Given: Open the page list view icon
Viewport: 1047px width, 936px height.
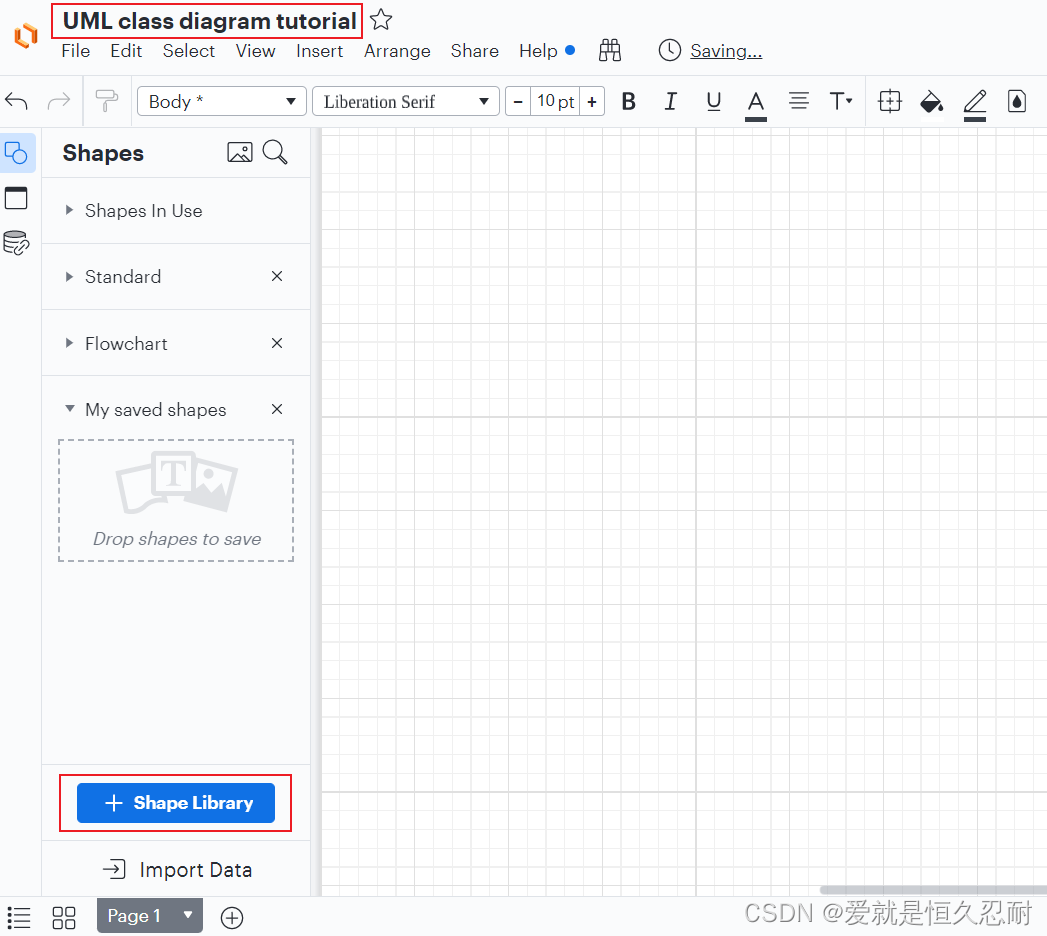Looking at the screenshot, I should tap(19, 918).
